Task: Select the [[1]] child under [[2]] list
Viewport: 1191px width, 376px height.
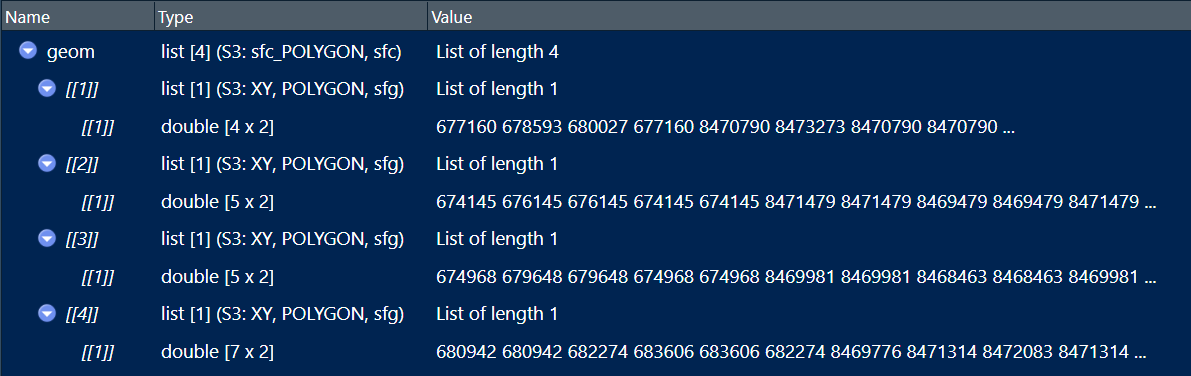Action: (98, 202)
